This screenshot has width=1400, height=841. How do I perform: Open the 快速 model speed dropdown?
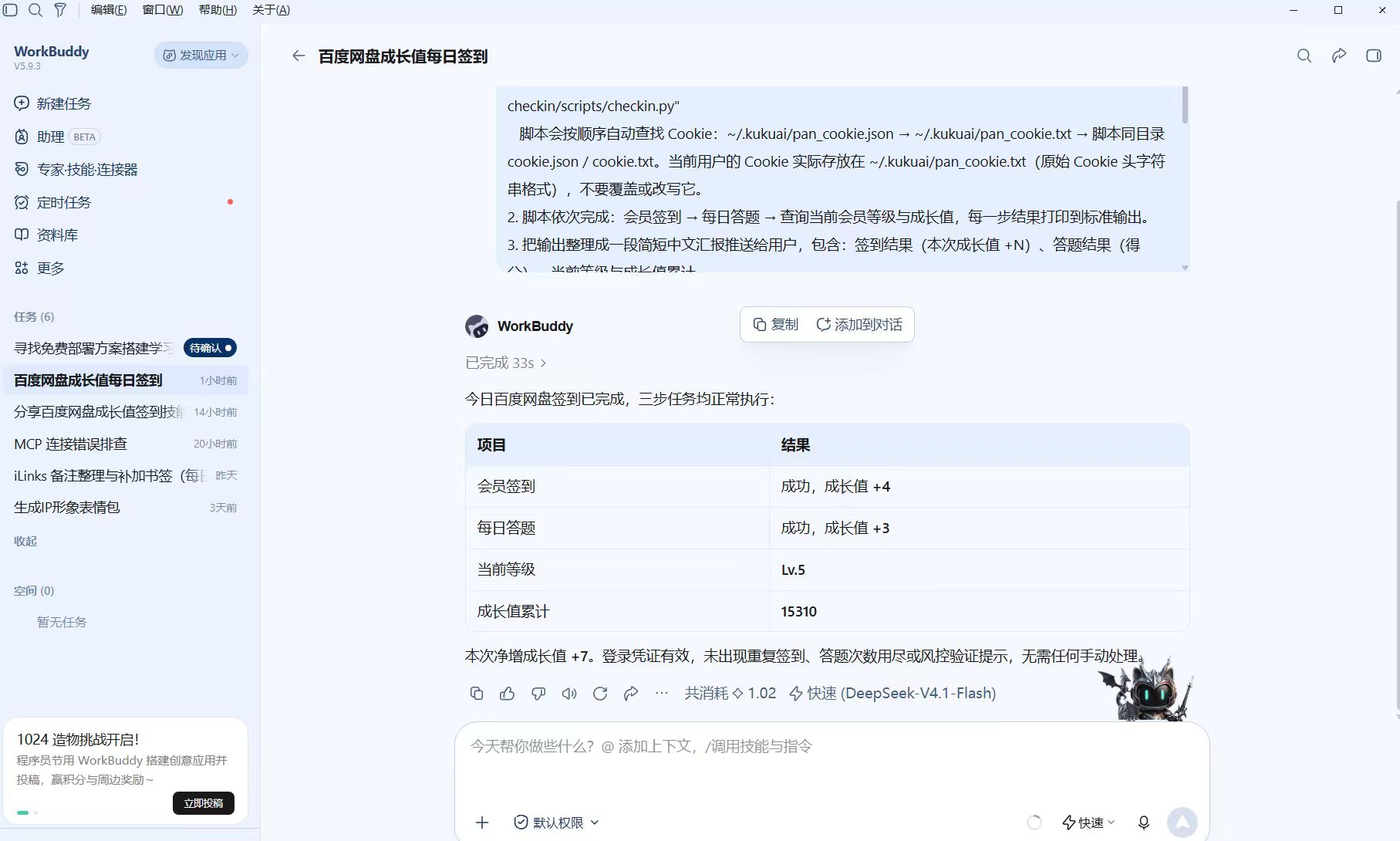pos(1088,822)
